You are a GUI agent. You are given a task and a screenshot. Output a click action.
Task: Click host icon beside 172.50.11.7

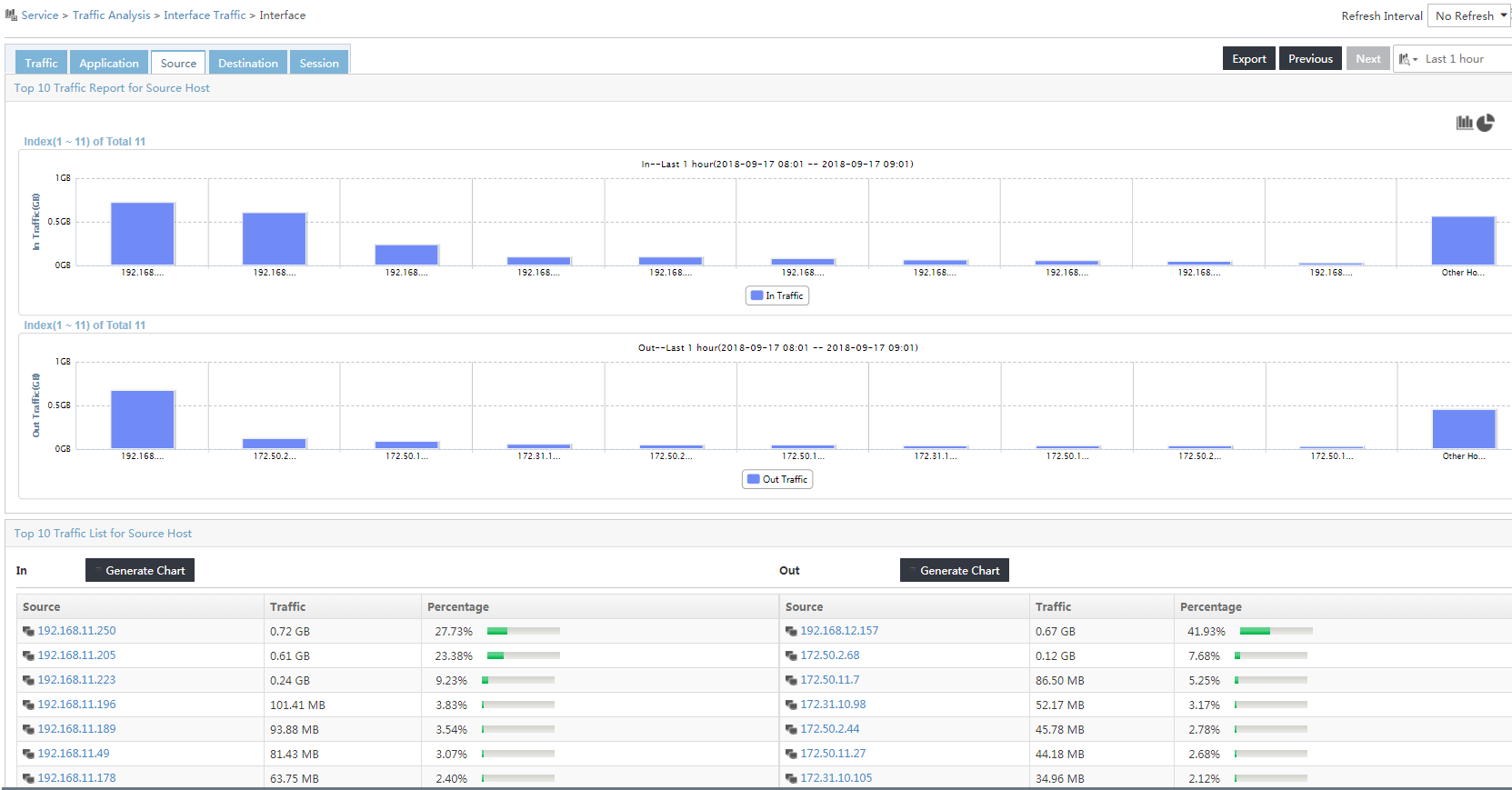792,680
